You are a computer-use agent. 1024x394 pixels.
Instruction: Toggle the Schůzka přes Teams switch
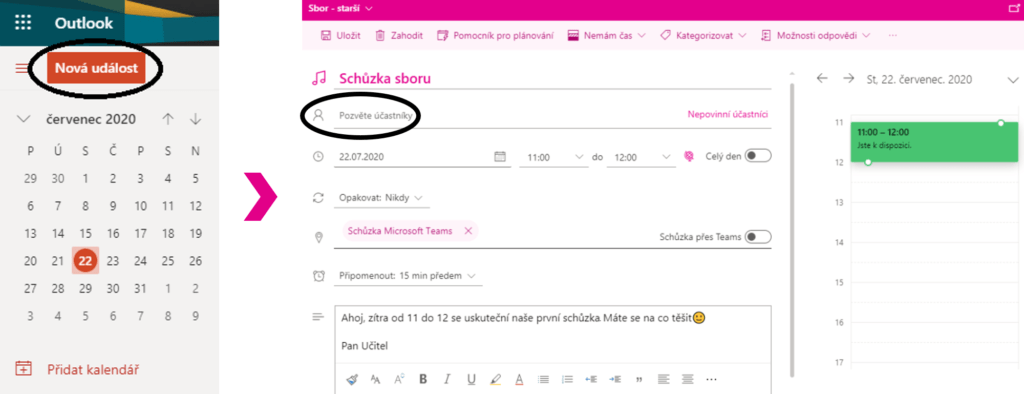click(x=758, y=237)
